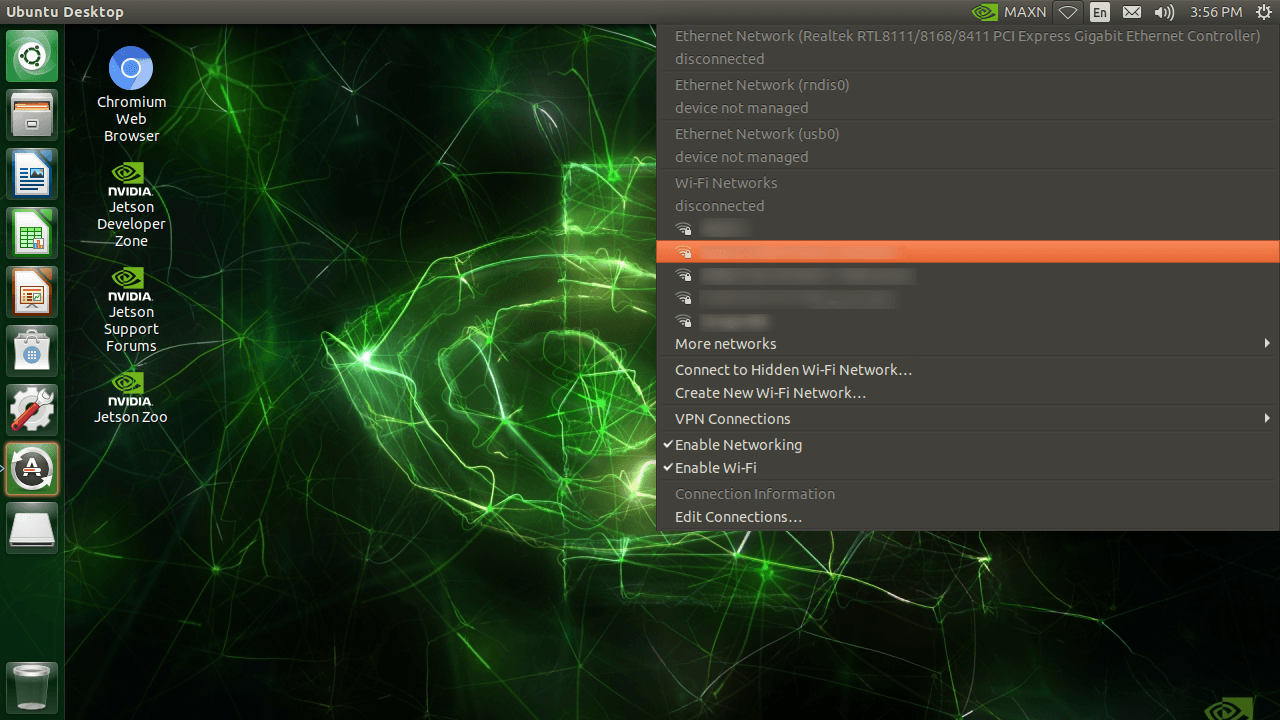Open LibreOffice Writer from the launcher
The image size is (1280, 720).
click(32, 174)
